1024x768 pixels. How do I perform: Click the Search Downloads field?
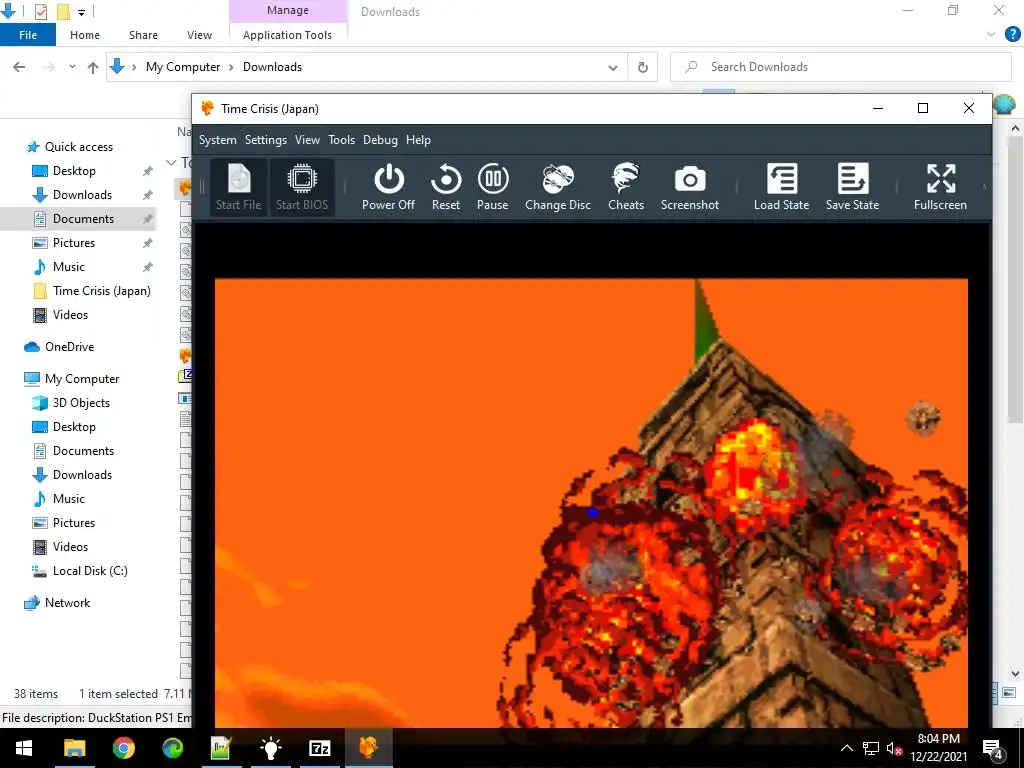click(x=841, y=67)
